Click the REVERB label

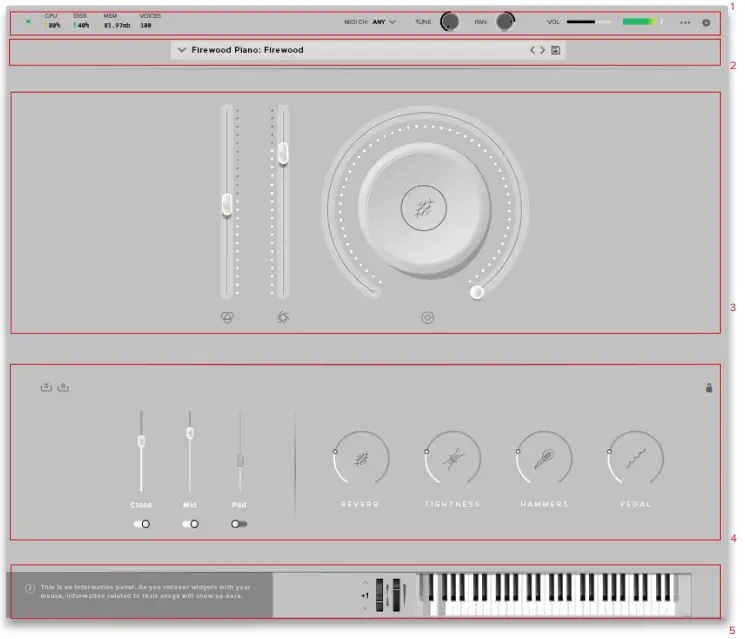point(360,504)
